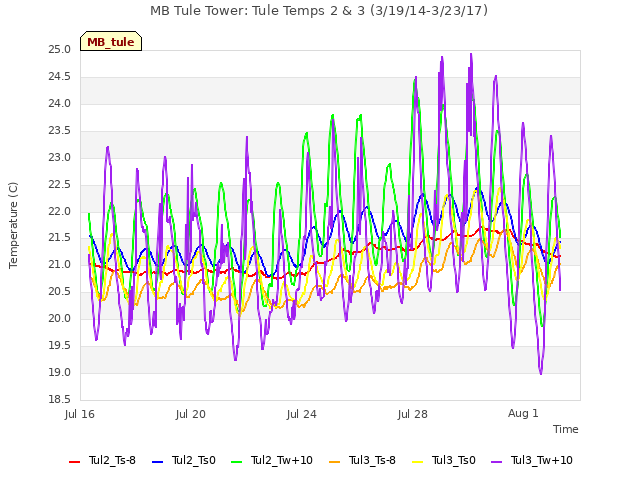Click the yellow Tul3_Ts0 legend swatch
Screen dimensions: 640x480
(418, 462)
